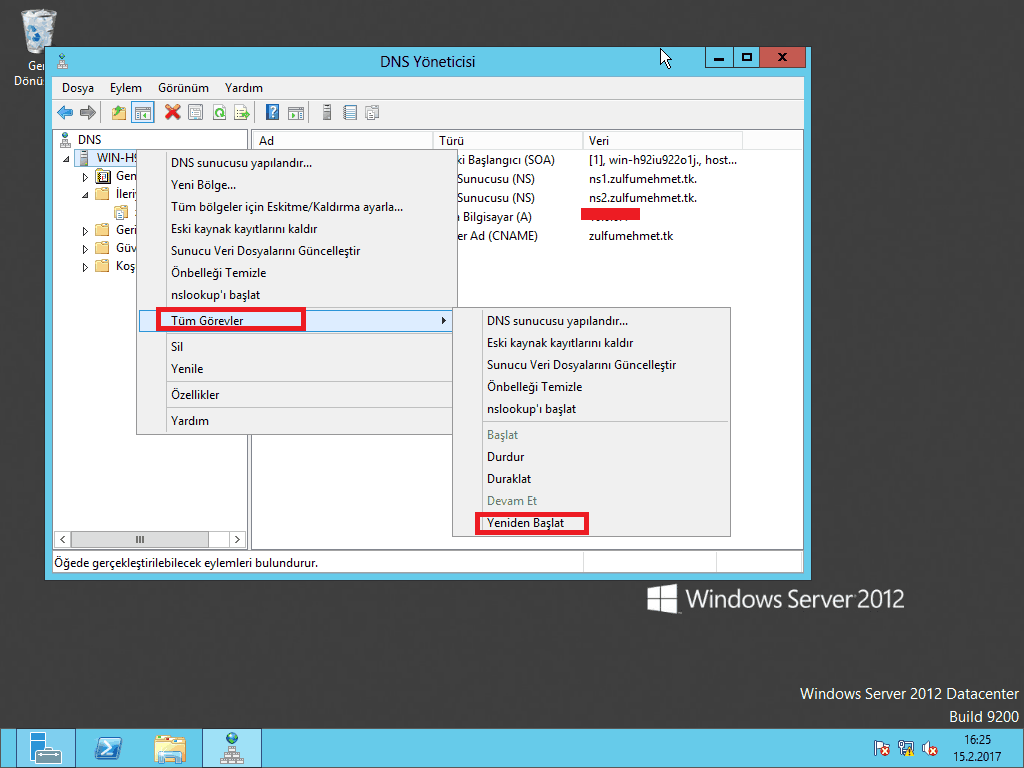
Task: Open File Explorer from the taskbar
Action: 170,747
